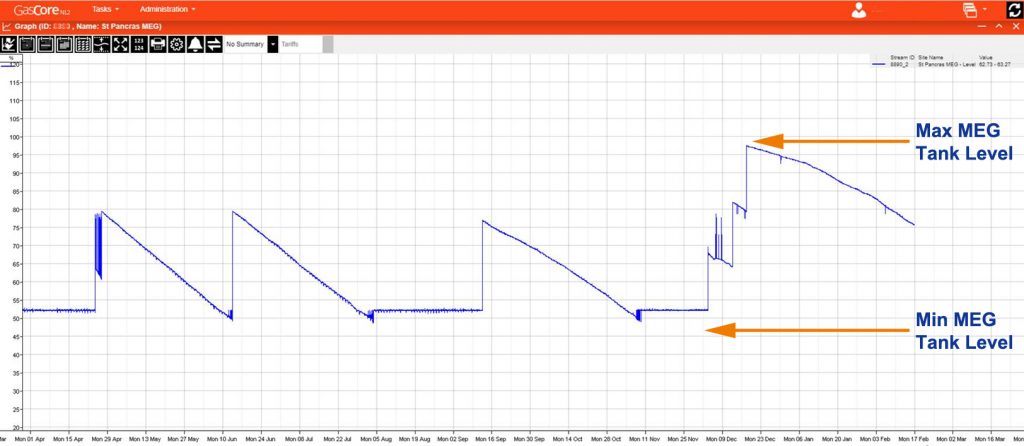Click the third calendar icon in toolbar

tap(64, 44)
